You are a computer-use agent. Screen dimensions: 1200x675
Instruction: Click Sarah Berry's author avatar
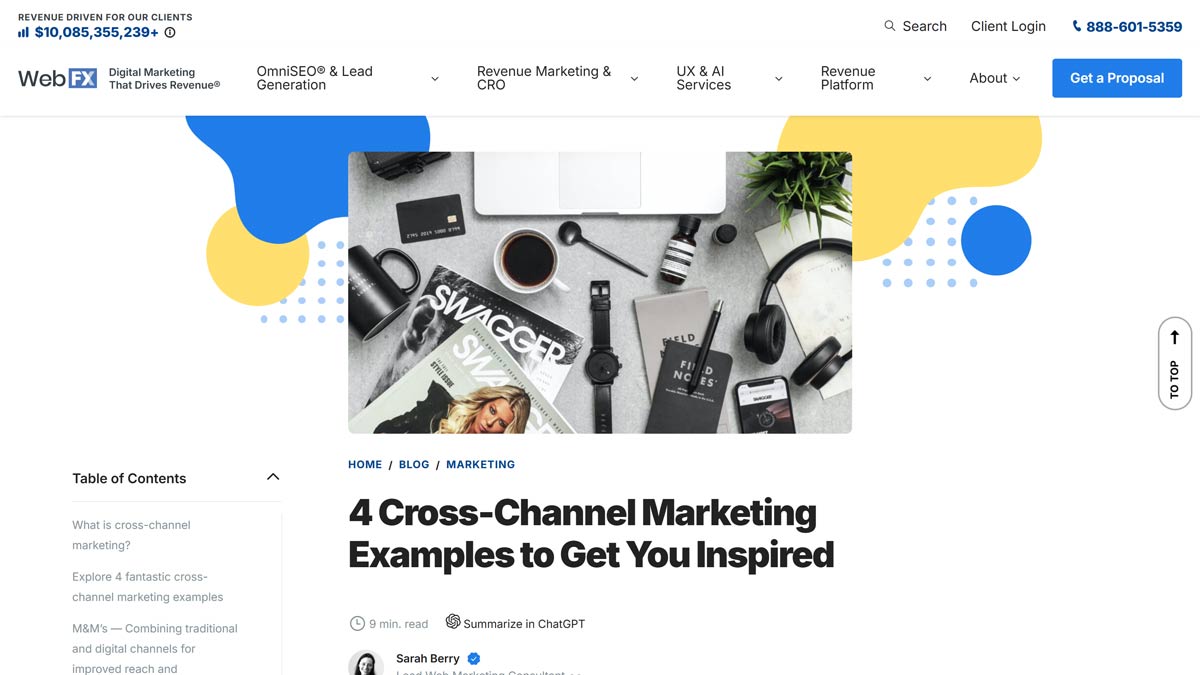coord(366,663)
